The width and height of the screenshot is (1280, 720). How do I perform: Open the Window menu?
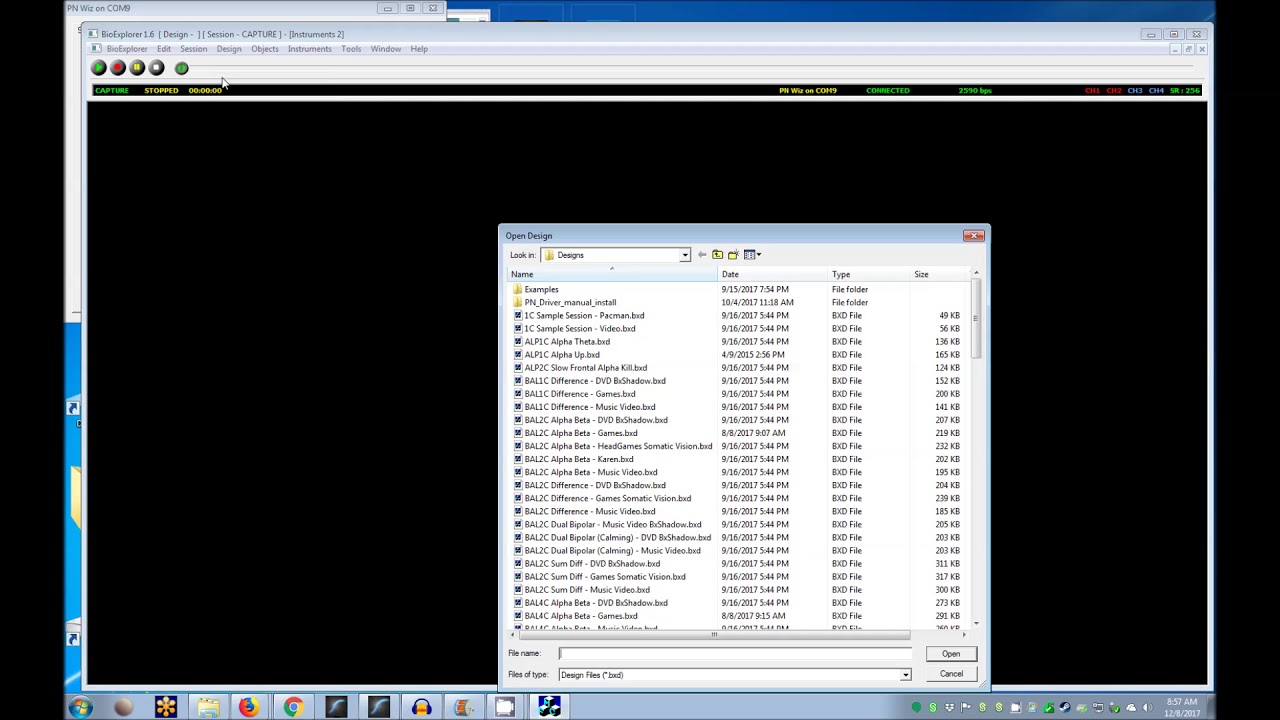[385, 49]
